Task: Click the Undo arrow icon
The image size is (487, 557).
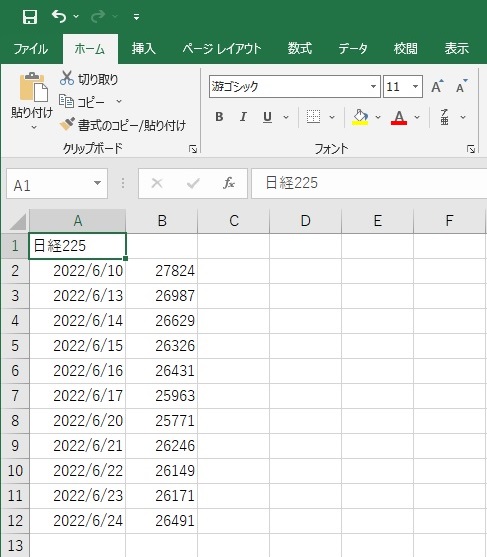Action: (59, 16)
